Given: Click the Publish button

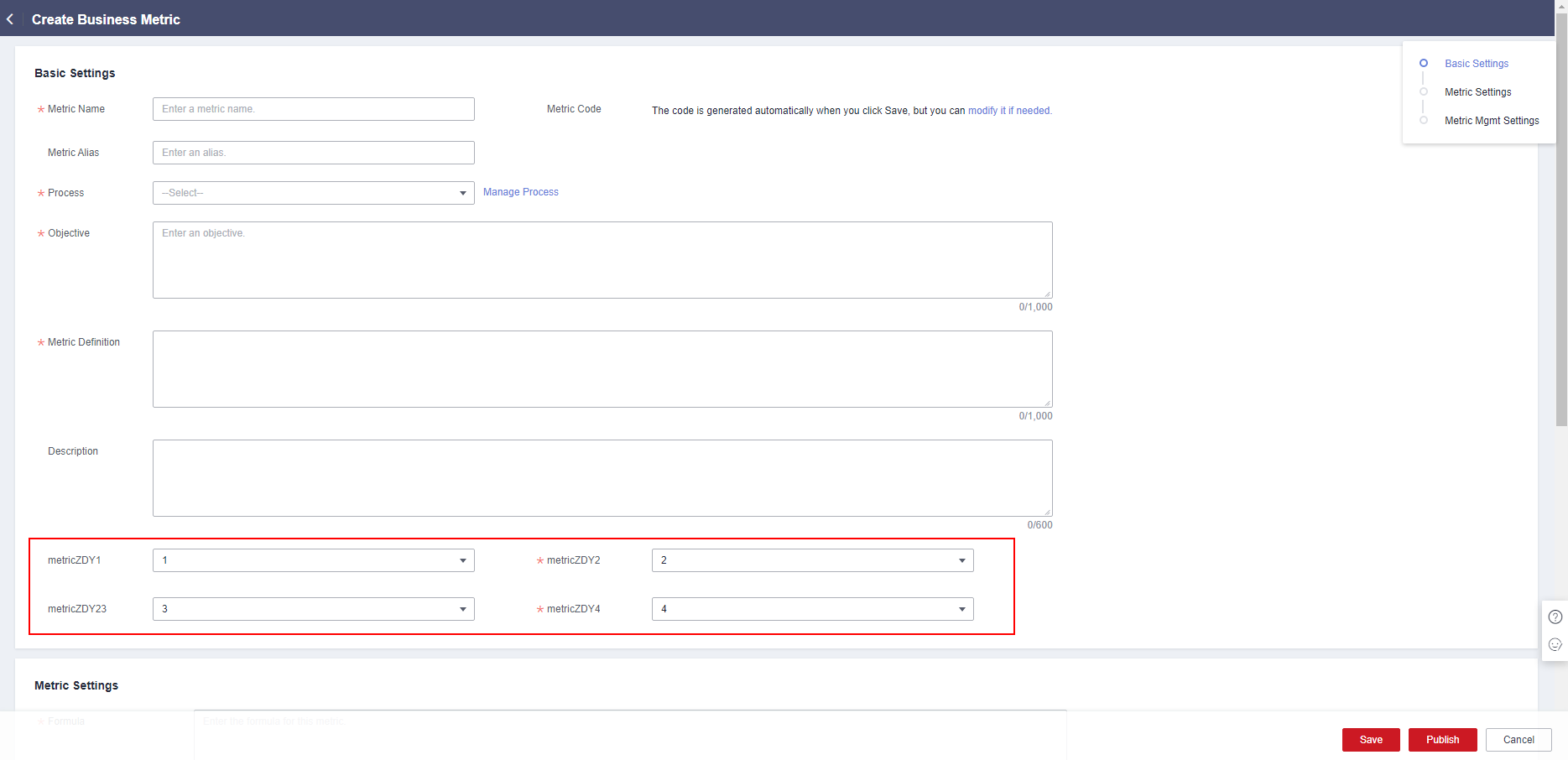Looking at the screenshot, I should [x=1443, y=740].
